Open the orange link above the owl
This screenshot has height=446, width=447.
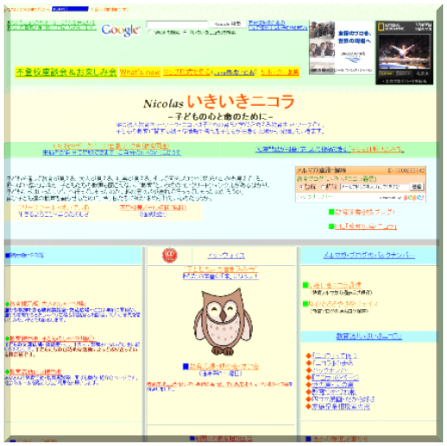point(221,269)
